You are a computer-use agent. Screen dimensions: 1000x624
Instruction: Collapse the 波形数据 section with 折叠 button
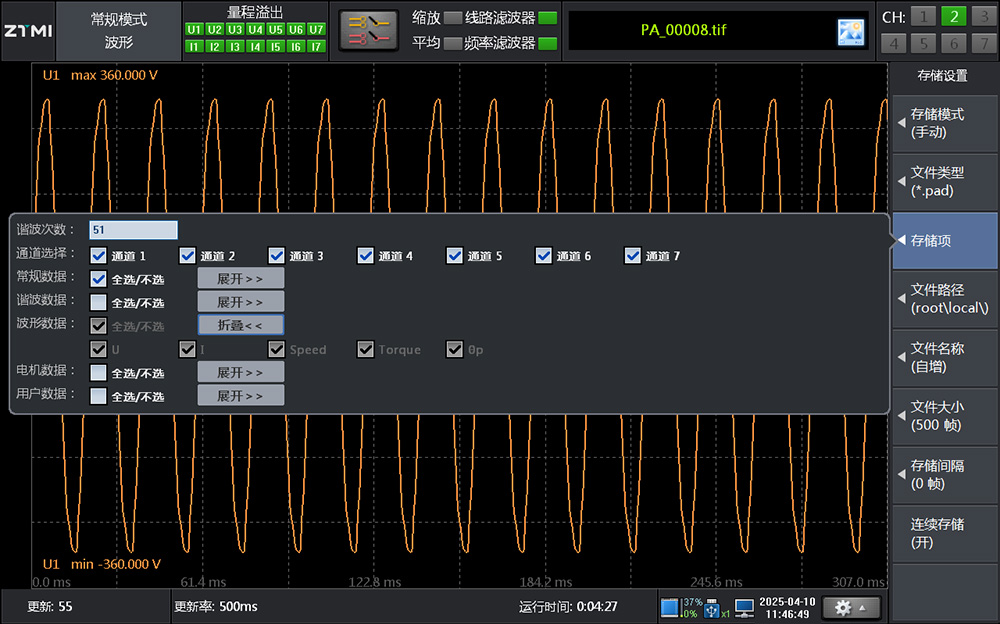pos(240,325)
